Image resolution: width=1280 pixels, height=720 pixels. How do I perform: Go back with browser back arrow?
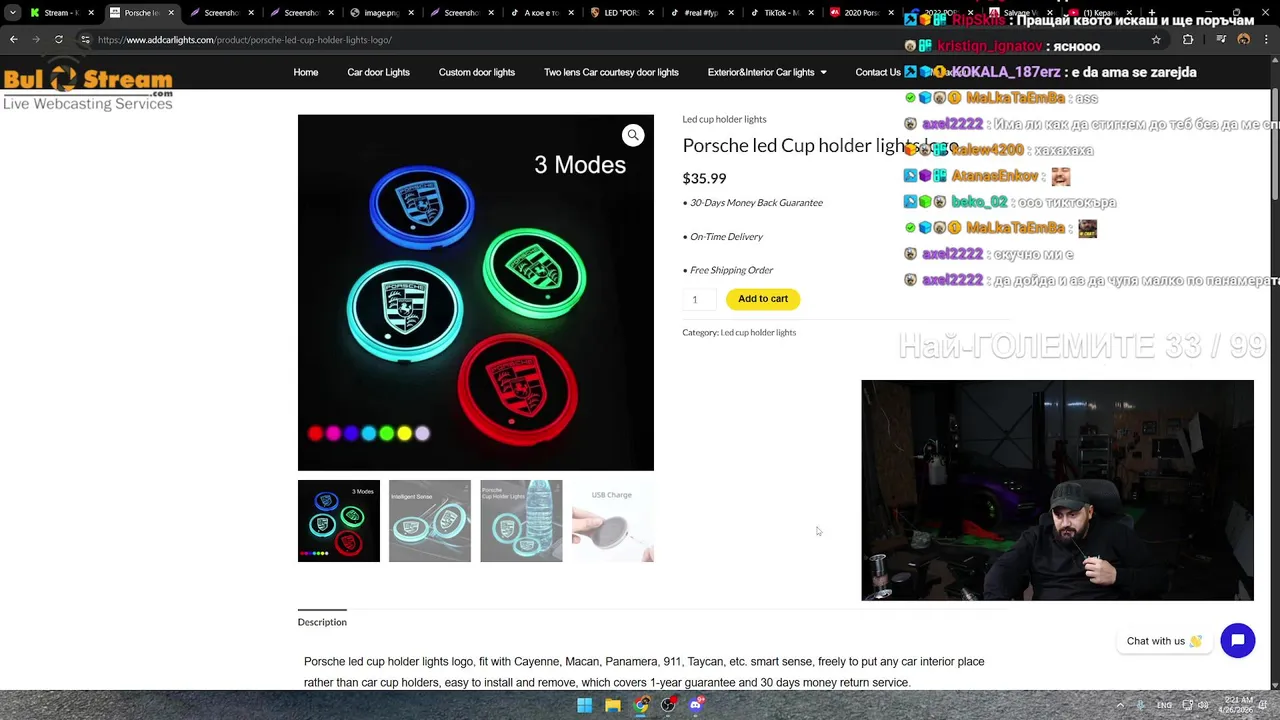(14, 40)
